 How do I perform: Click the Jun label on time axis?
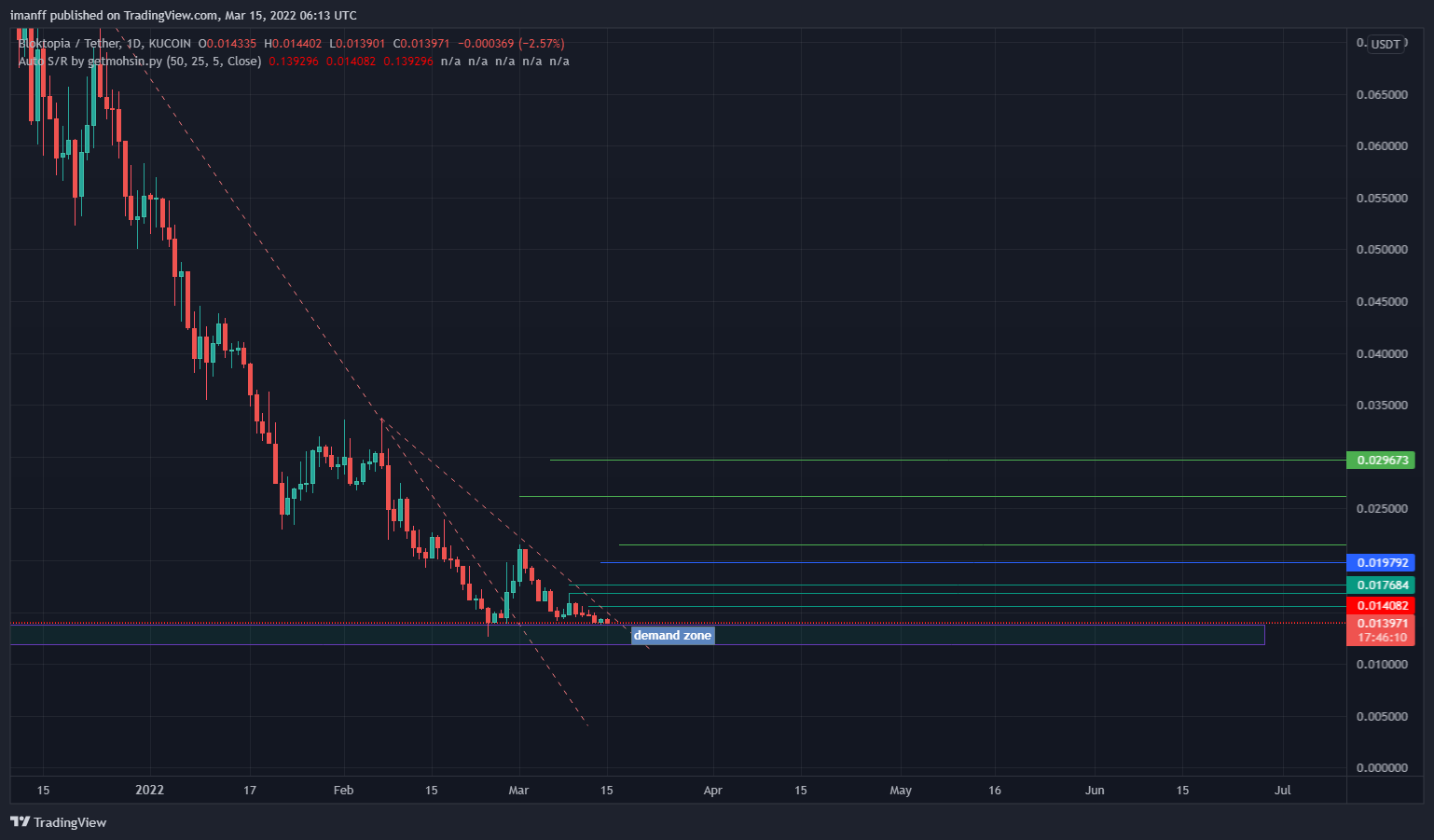(x=1095, y=791)
